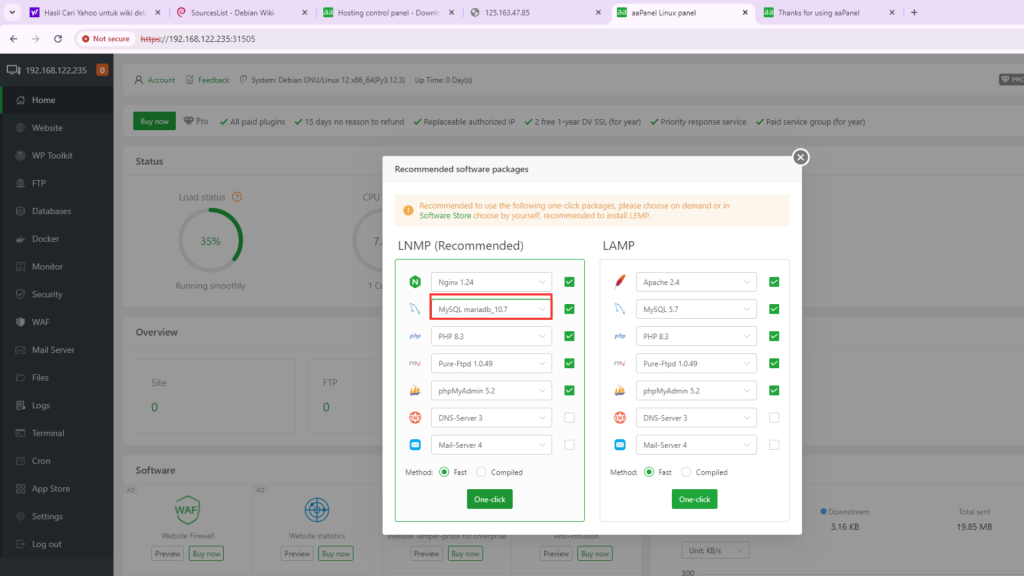This screenshot has height=576, width=1024.
Task: Open the WP Toolkit sidebar item
Action: click(52, 156)
